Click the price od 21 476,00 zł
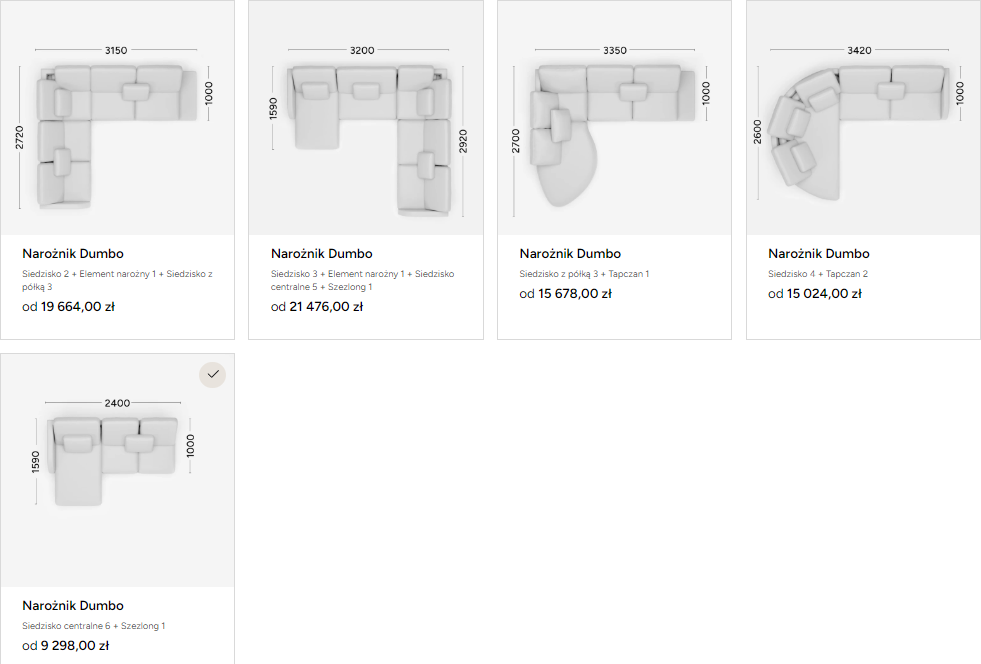 [x=317, y=307]
